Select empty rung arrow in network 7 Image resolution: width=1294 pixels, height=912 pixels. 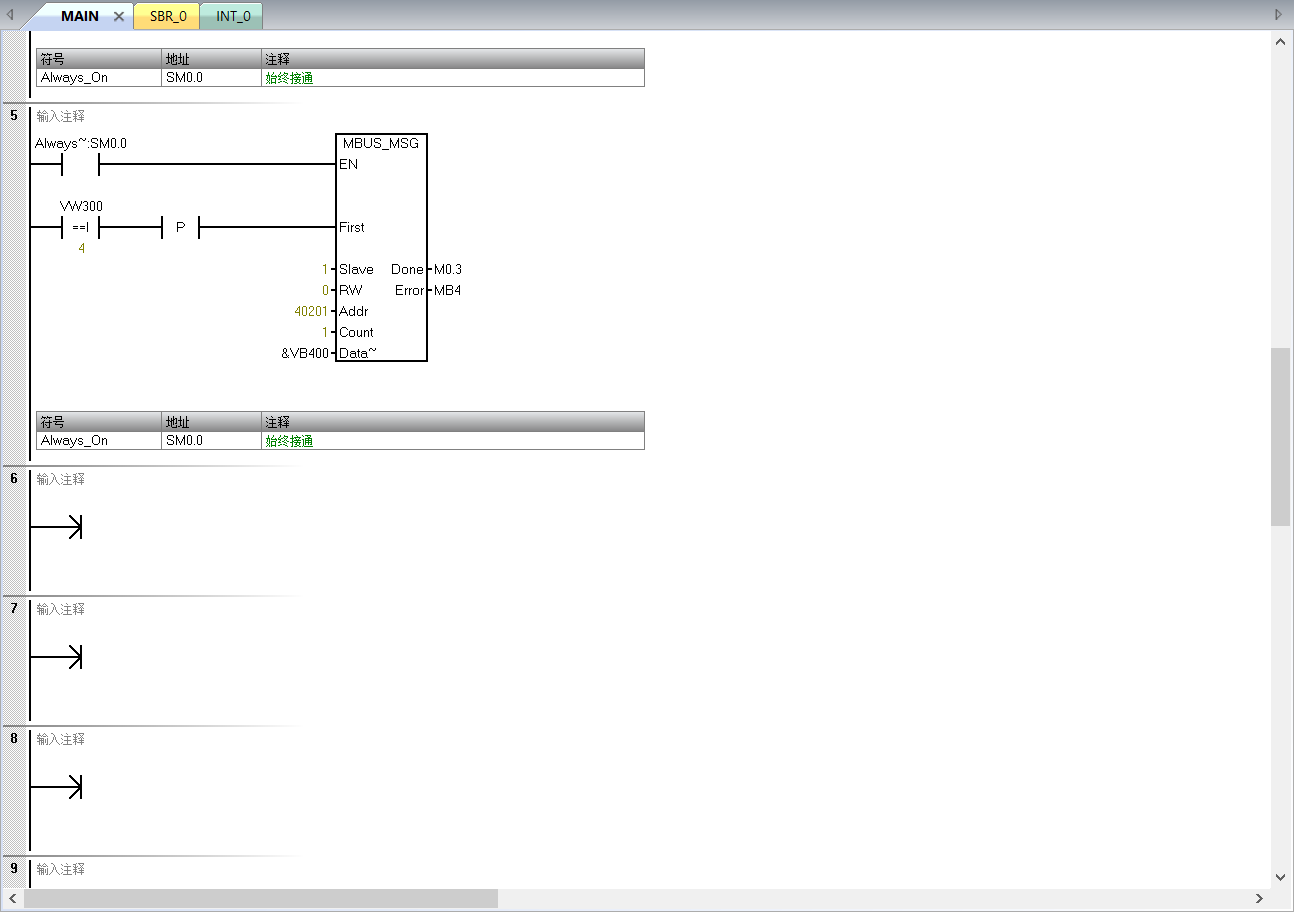(x=57, y=657)
